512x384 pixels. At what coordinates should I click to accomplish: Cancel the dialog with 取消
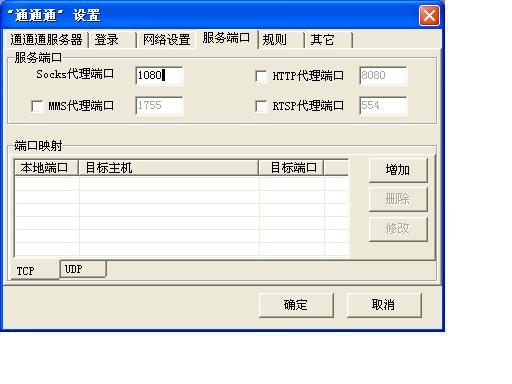pos(384,305)
